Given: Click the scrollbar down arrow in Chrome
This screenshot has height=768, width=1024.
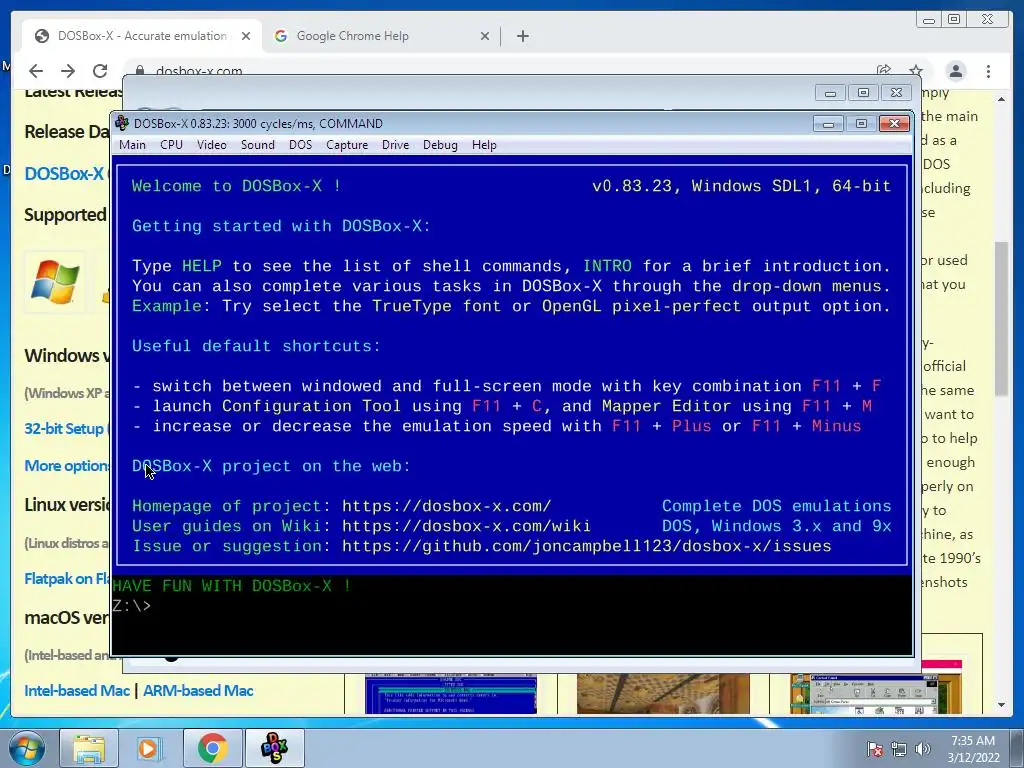Looking at the screenshot, I should coord(1001,705).
